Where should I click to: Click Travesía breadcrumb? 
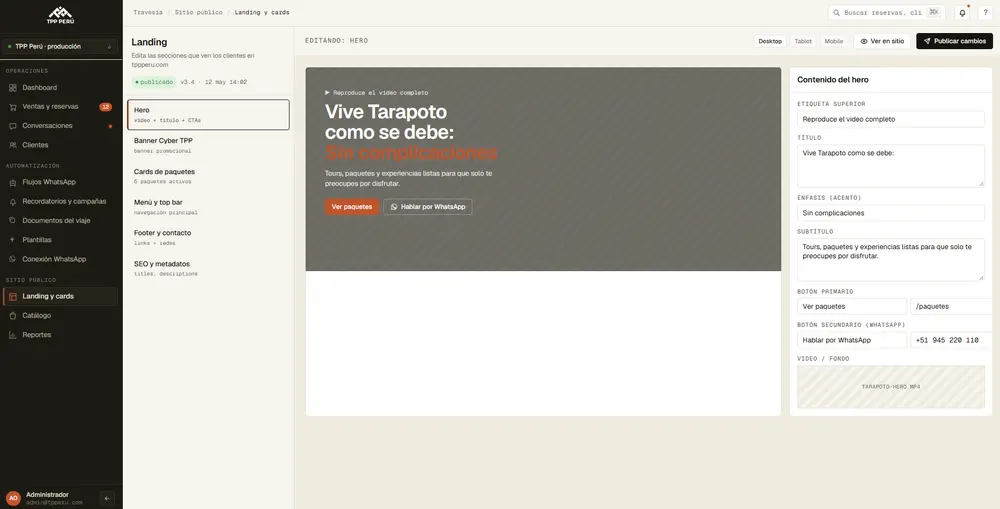(x=147, y=12)
